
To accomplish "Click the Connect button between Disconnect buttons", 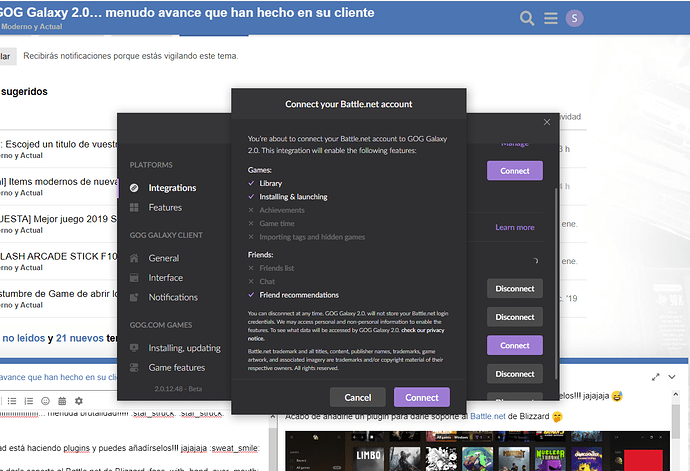I will tap(514, 346).
